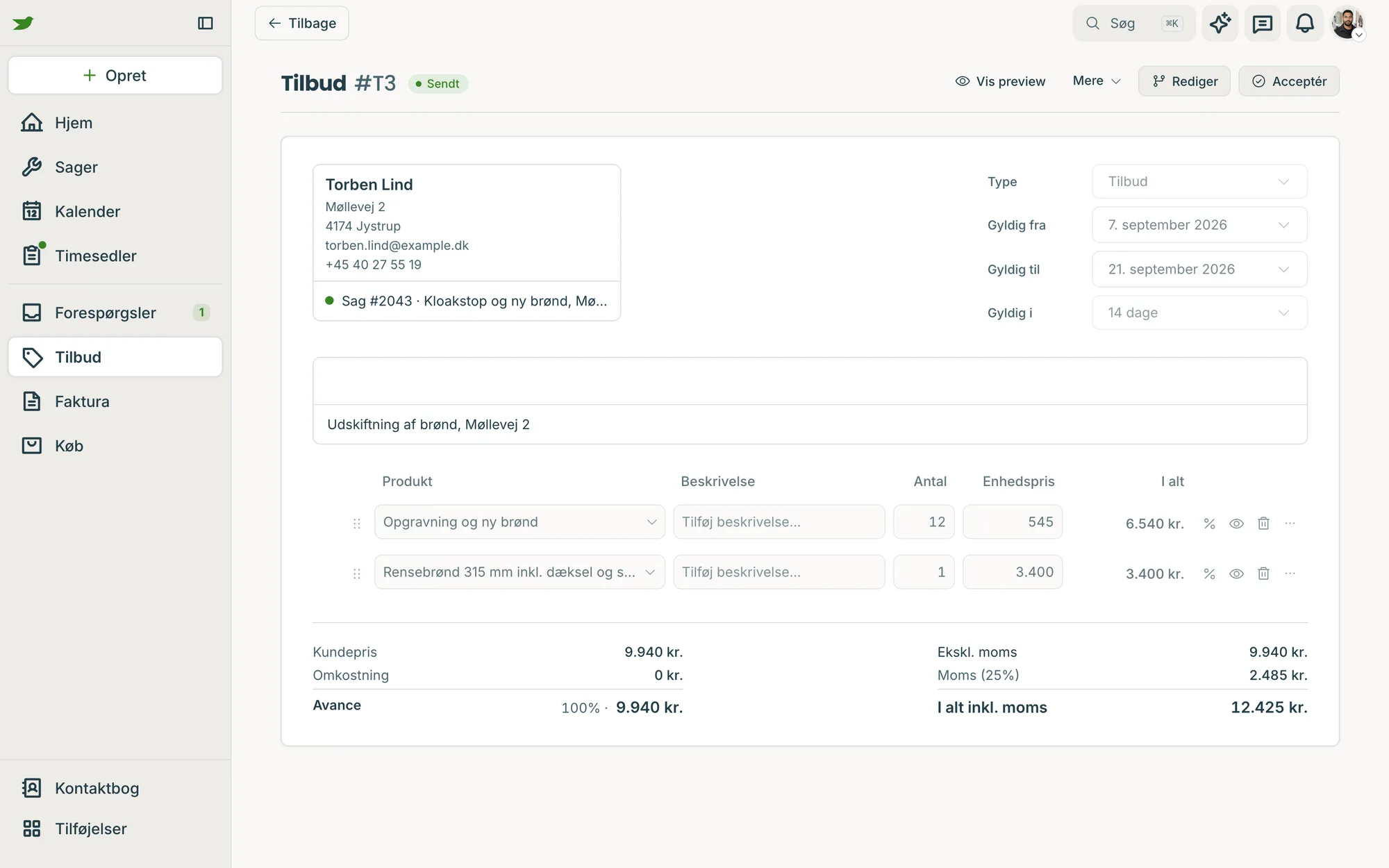Delete the Rensebrønd 315 mm line
The width and height of the screenshot is (1389, 868).
(1263, 574)
